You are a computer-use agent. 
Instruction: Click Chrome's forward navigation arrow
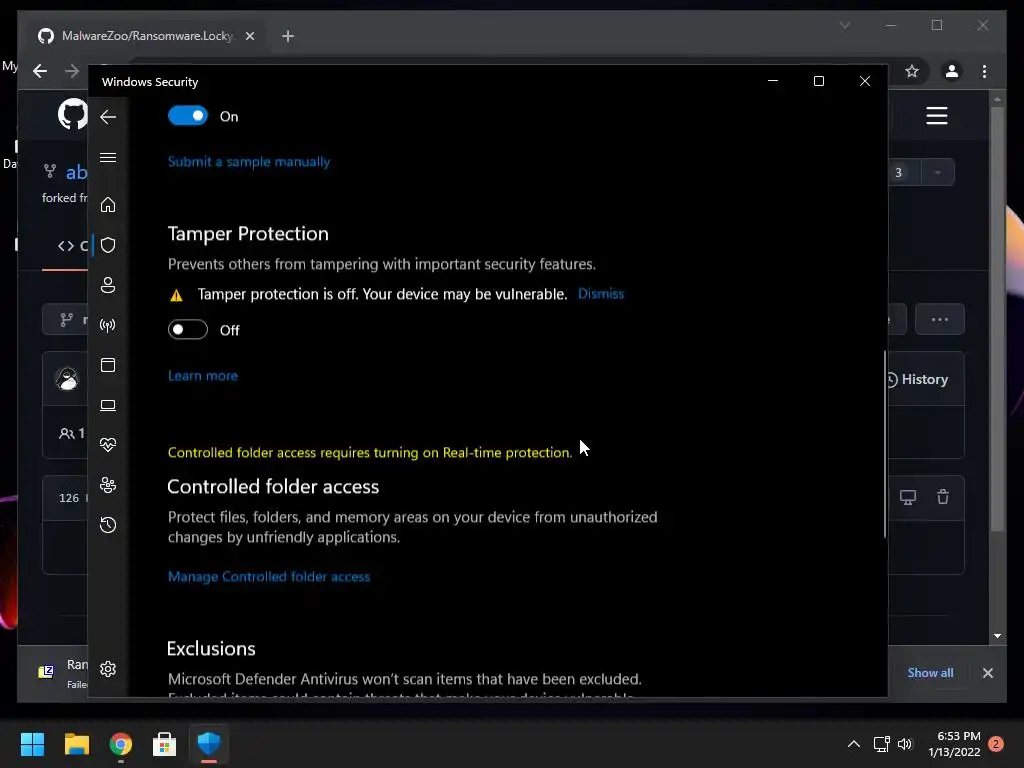72,71
